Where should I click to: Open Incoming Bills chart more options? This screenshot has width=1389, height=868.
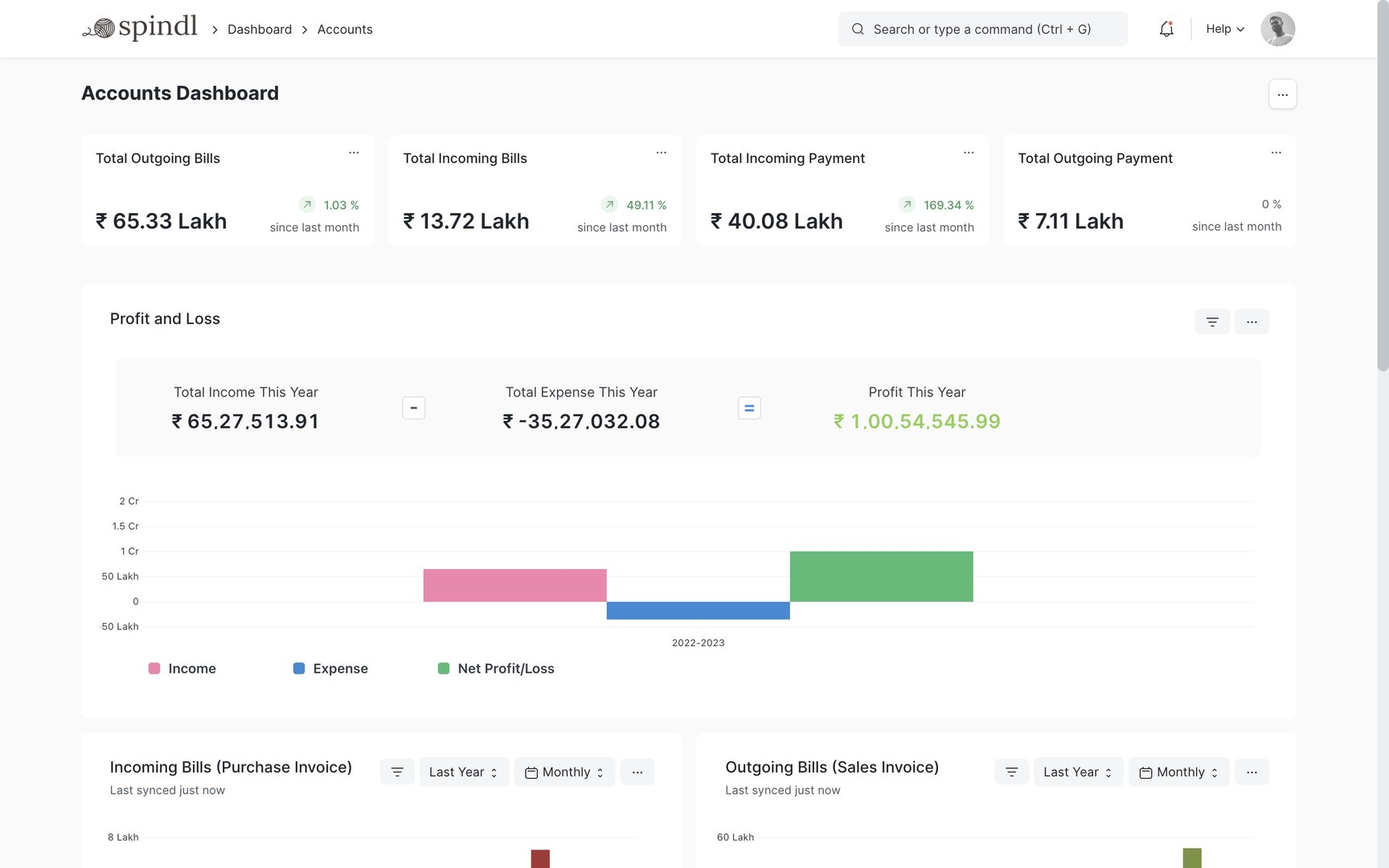click(637, 772)
